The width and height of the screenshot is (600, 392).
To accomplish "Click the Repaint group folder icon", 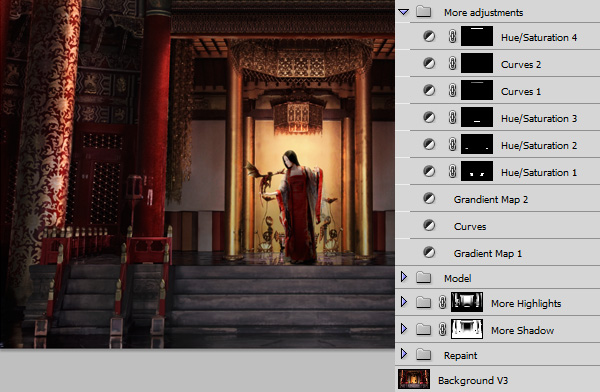I will [x=424, y=354].
